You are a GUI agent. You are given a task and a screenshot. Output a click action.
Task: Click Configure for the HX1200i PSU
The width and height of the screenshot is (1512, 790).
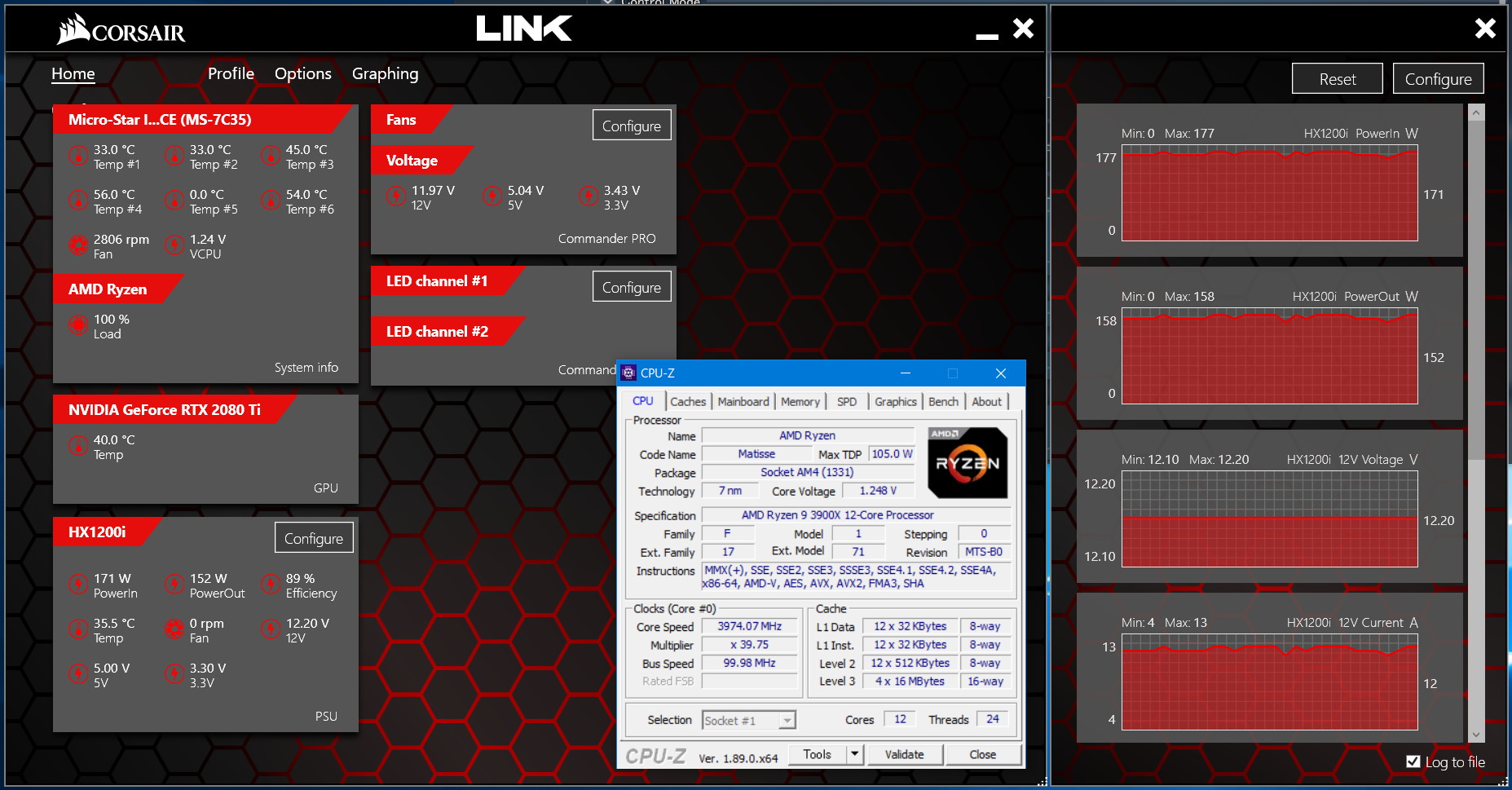[314, 538]
